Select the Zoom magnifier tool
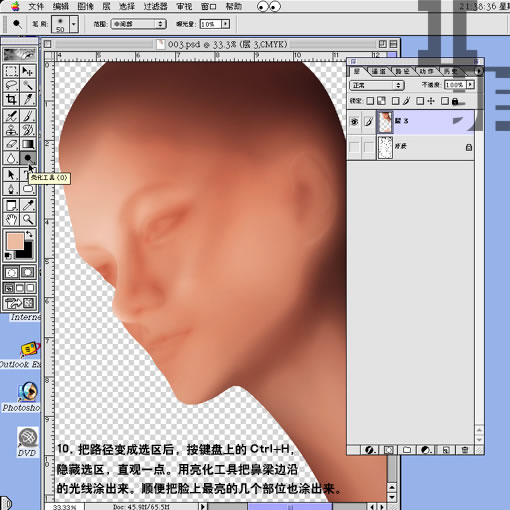 pos(28,219)
